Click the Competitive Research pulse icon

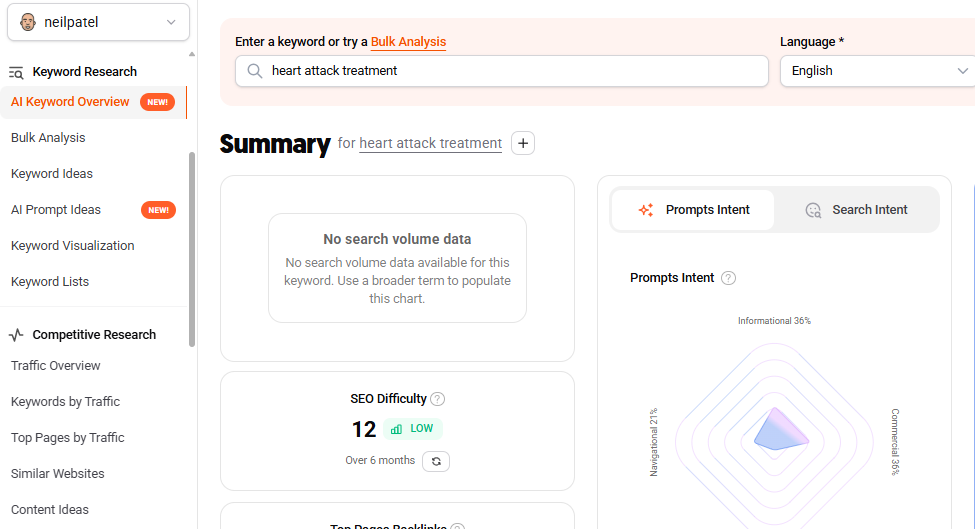[x=16, y=335]
